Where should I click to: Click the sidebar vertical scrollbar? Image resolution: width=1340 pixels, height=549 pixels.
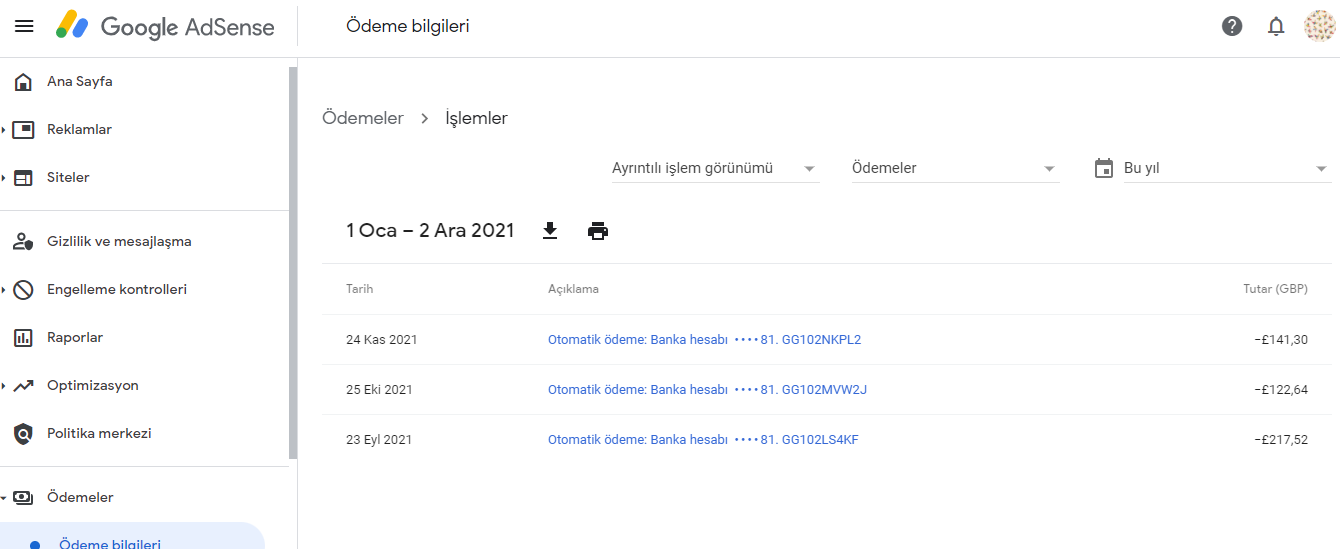point(293,262)
